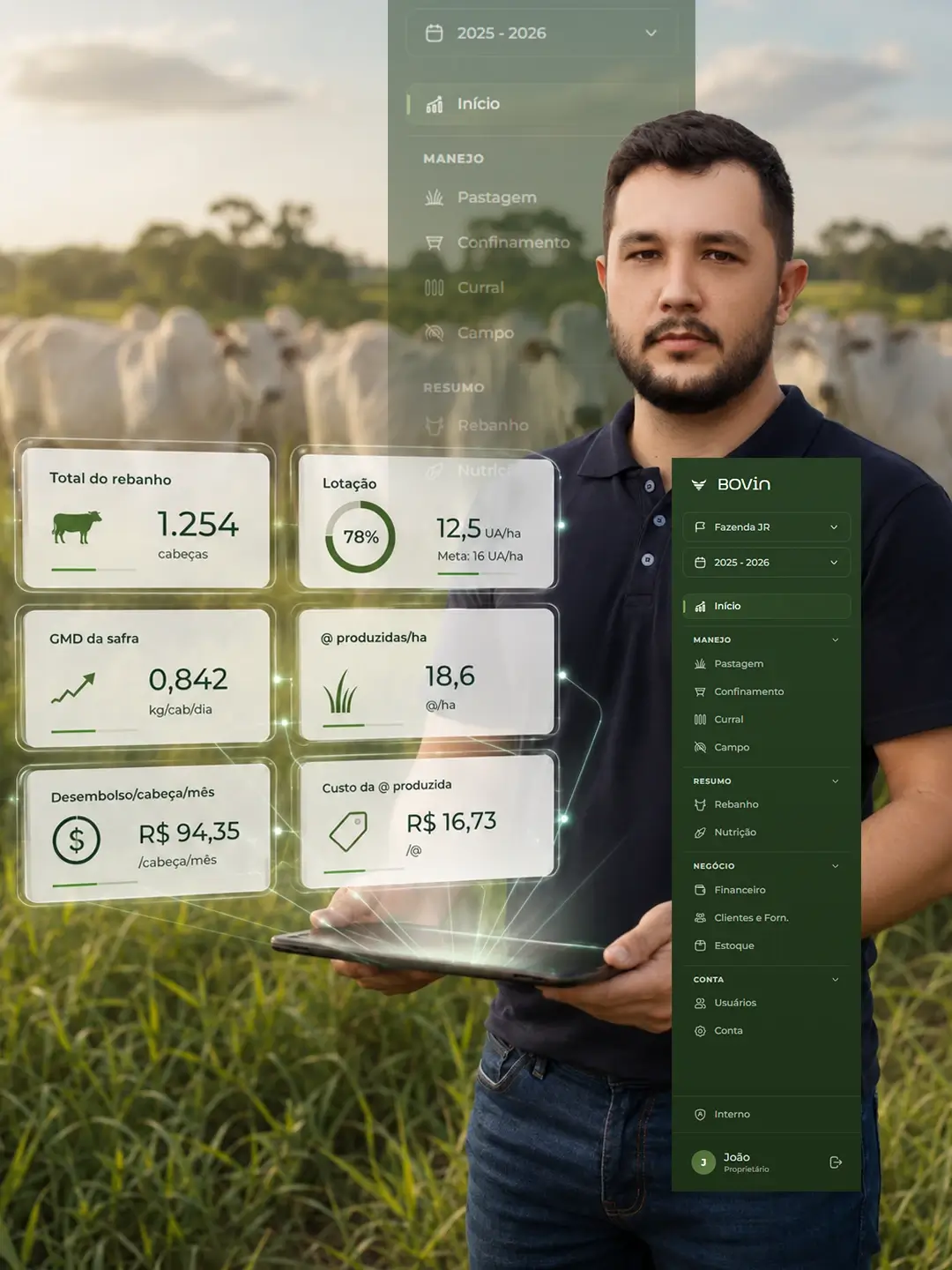Viewport: 952px width, 1270px height.
Task: Click the Desembolso/cabeça/mês card title
Action: click(132, 795)
